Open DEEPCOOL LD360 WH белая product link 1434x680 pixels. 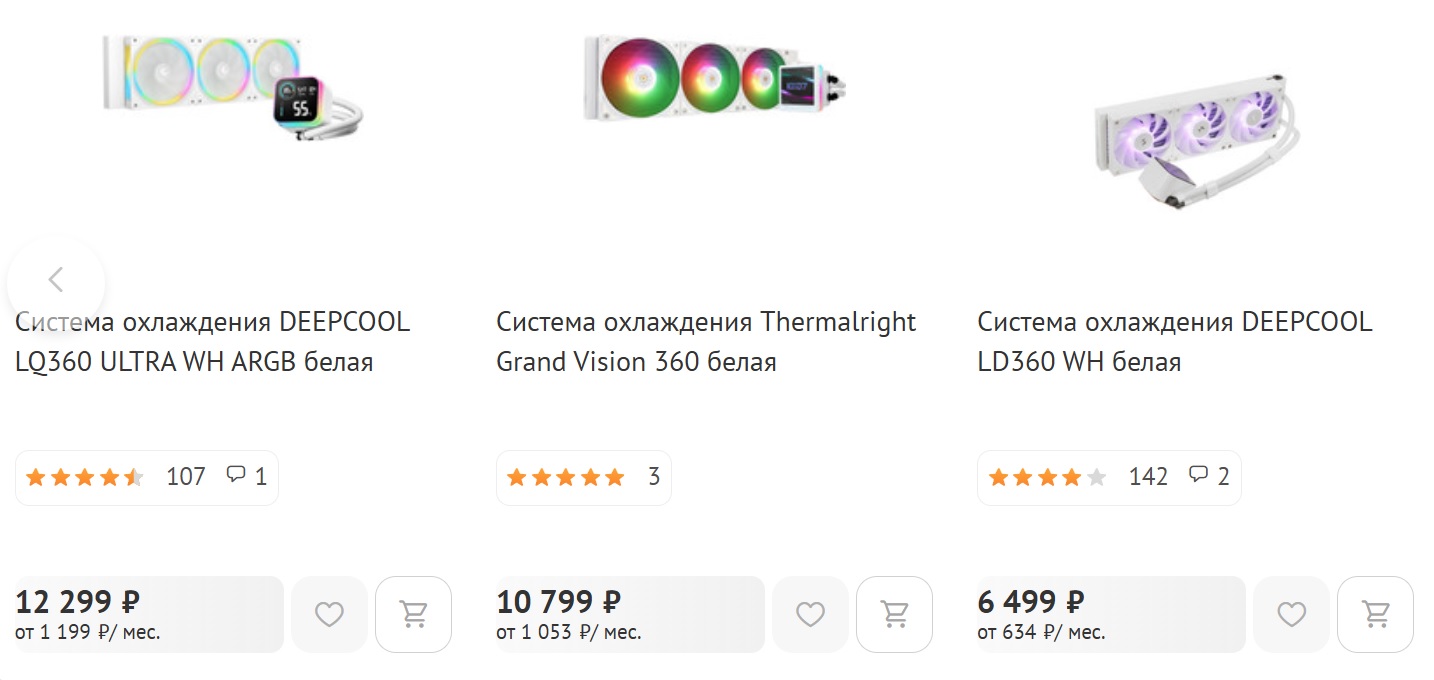pos(1175,342)
